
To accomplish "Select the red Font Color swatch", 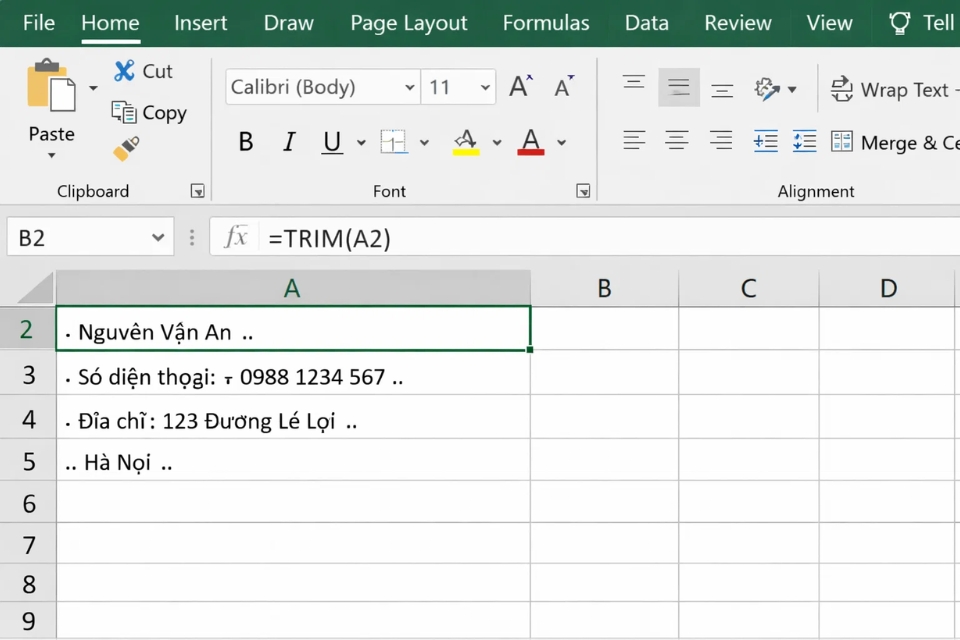I will pyautogui.click(x=530, y=141).
